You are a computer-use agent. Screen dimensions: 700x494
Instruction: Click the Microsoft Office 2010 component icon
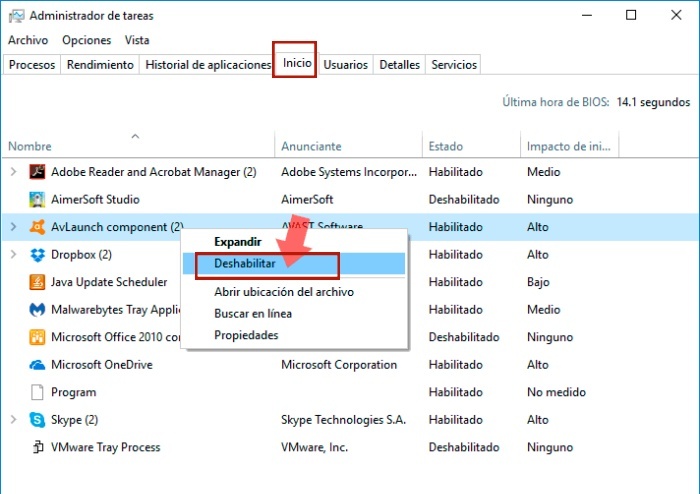[37, 337]
